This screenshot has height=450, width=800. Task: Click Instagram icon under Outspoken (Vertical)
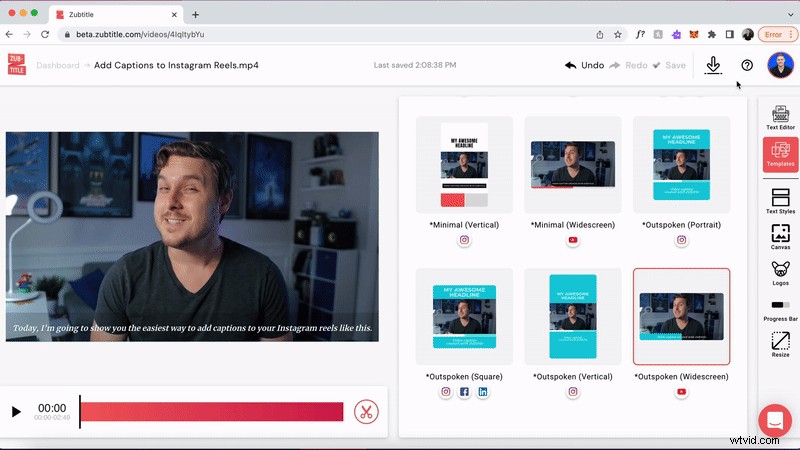click(x=573, y=392)
